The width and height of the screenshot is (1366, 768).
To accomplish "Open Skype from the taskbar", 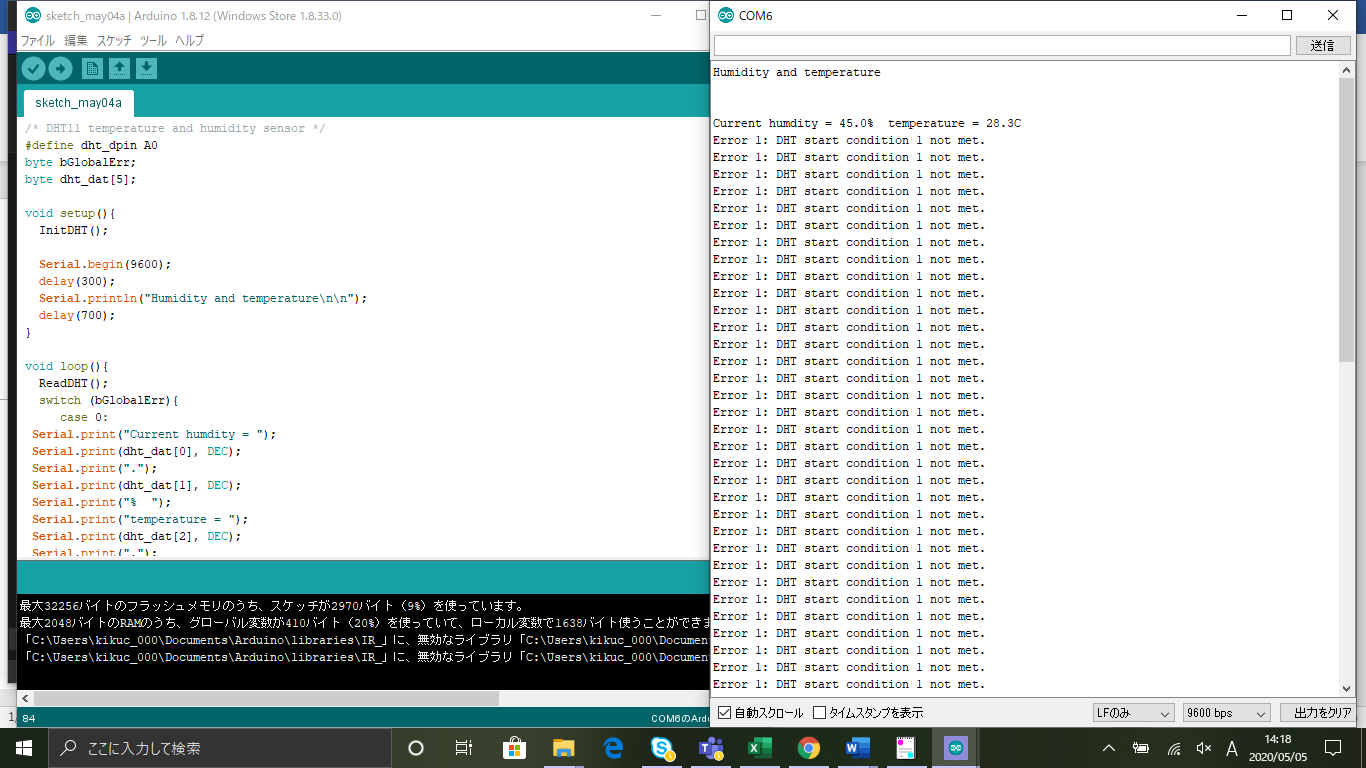I will (662, 748).
